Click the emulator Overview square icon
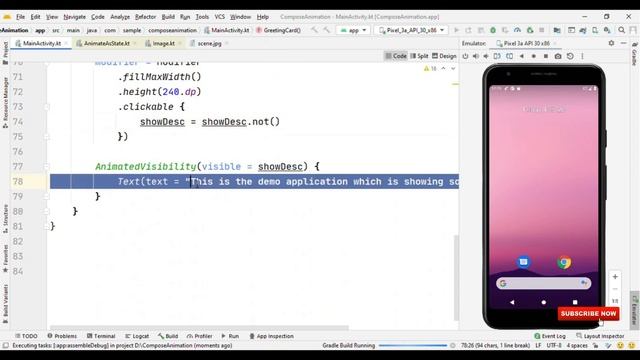Viewport: 640px width, 360px height. [x=546, y=56]
